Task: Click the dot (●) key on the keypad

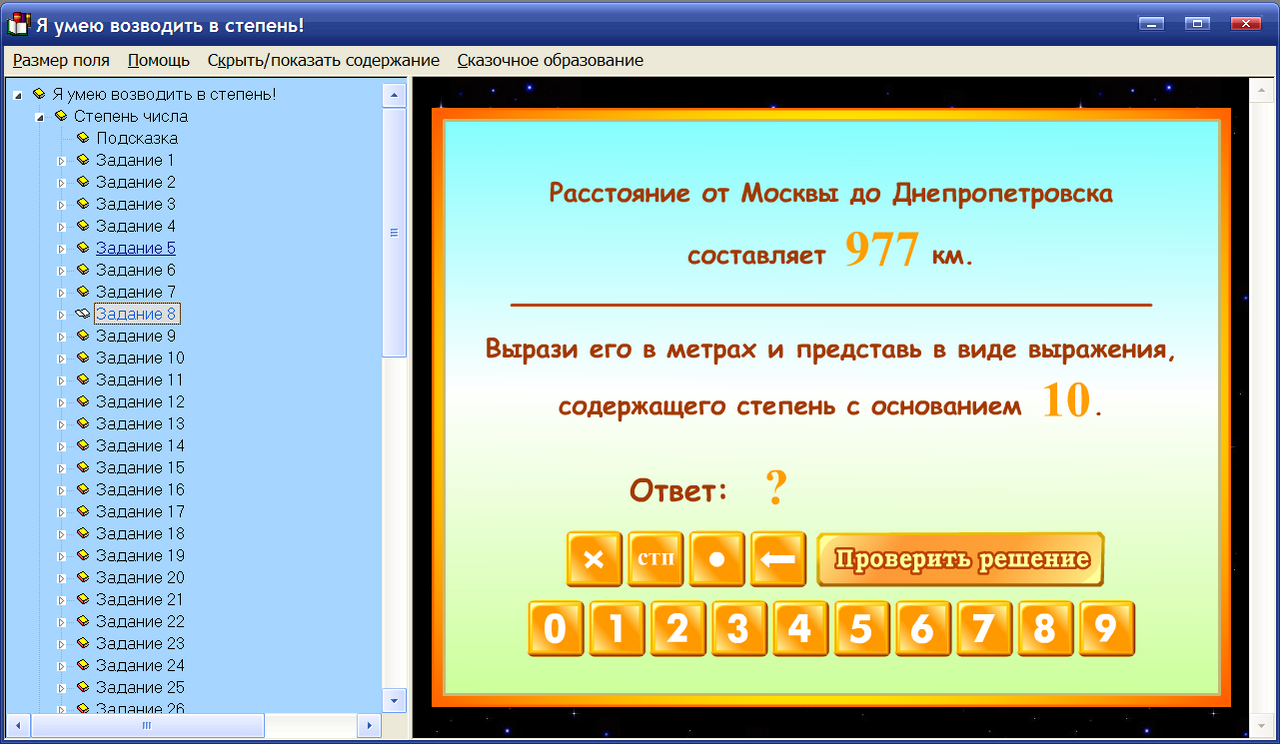Action: (x=716, y=559)
